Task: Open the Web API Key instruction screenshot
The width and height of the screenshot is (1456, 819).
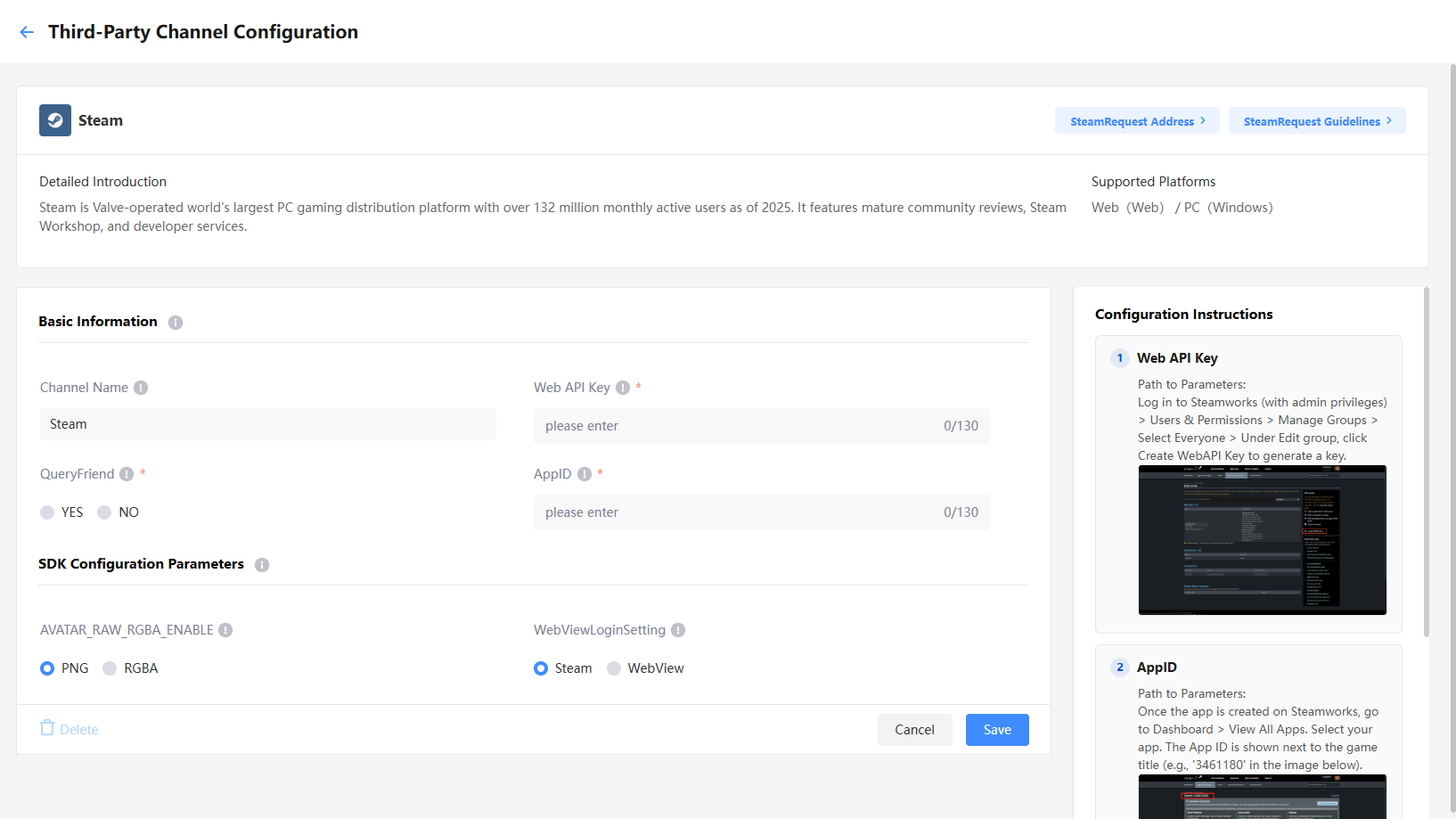Action: [x=1263, y=540]
